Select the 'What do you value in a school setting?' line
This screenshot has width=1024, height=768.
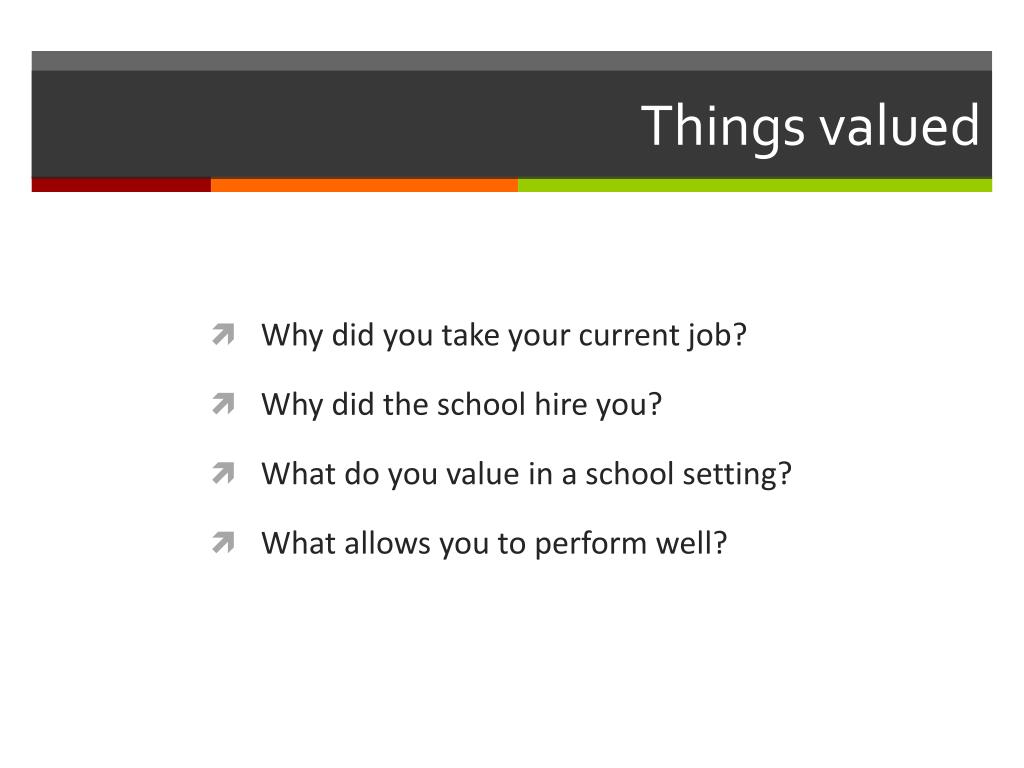pyautogui.click(x=526, y=474)
